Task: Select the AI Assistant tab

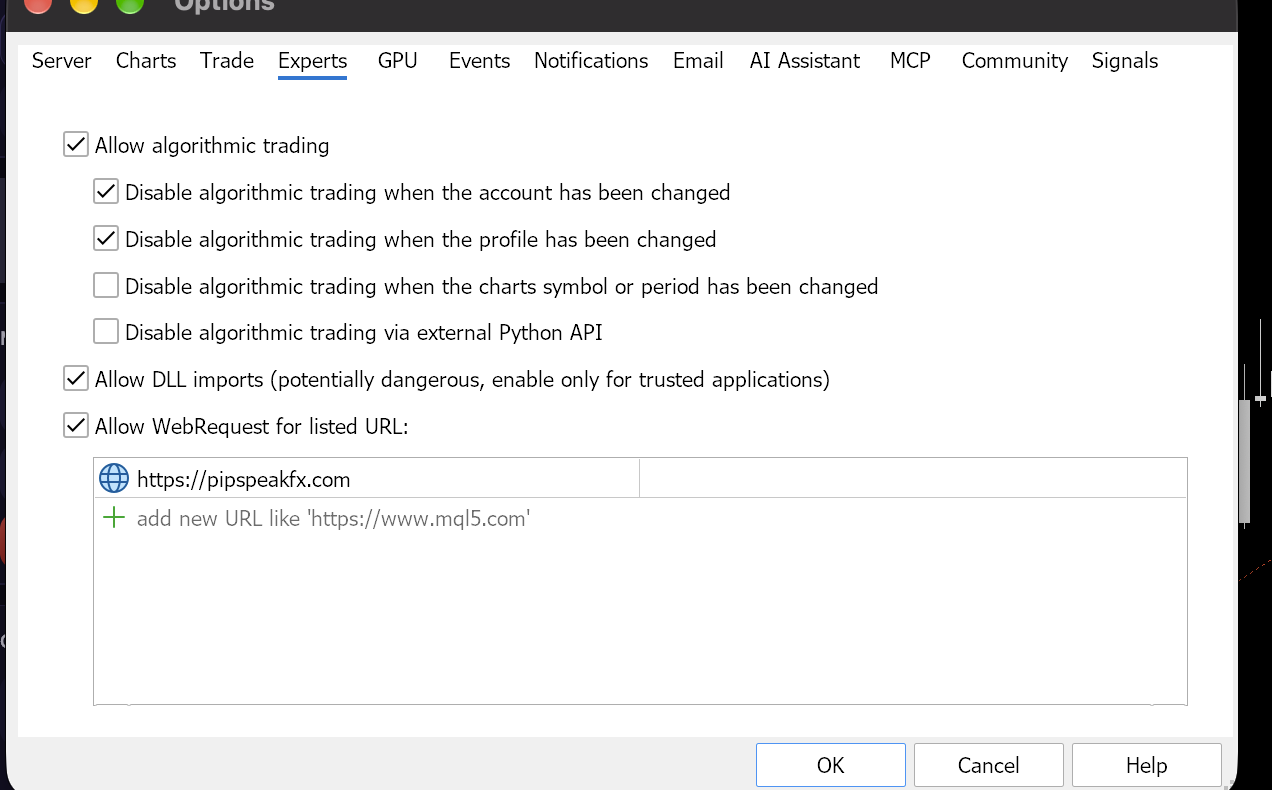Action: tap(805, 61)
